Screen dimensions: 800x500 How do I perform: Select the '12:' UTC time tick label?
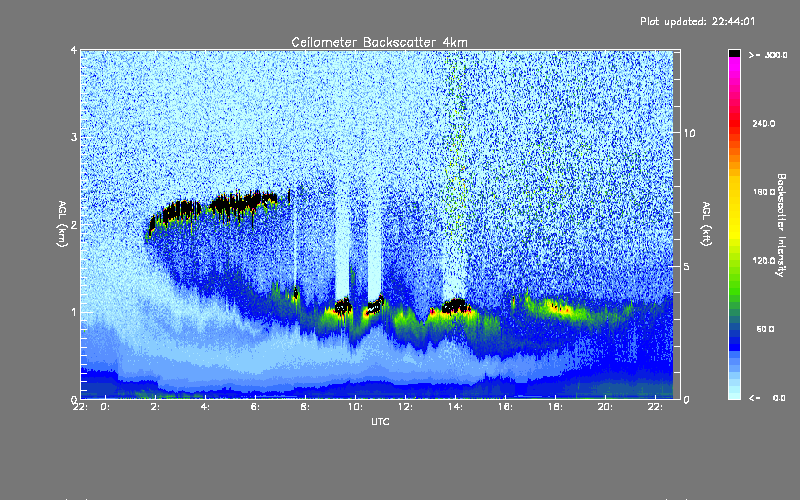coord(405,407)
